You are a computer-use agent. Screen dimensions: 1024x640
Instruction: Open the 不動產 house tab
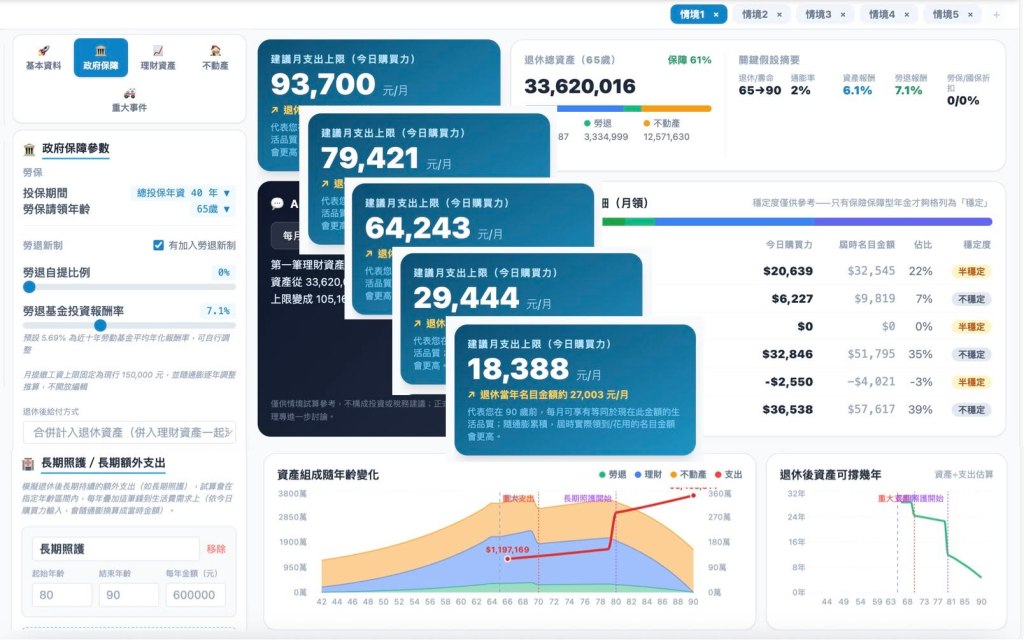215,57
